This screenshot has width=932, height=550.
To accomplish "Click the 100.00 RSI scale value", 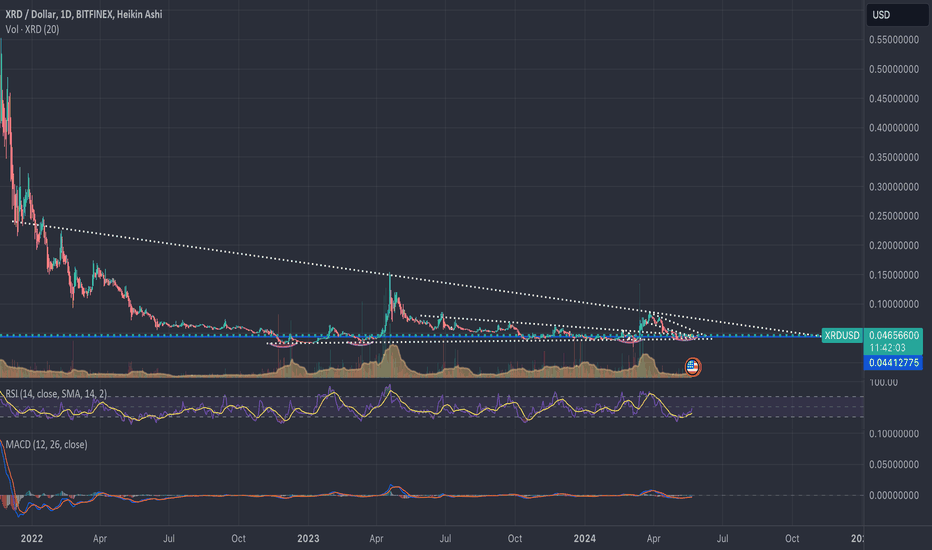I will click(883, 382).
